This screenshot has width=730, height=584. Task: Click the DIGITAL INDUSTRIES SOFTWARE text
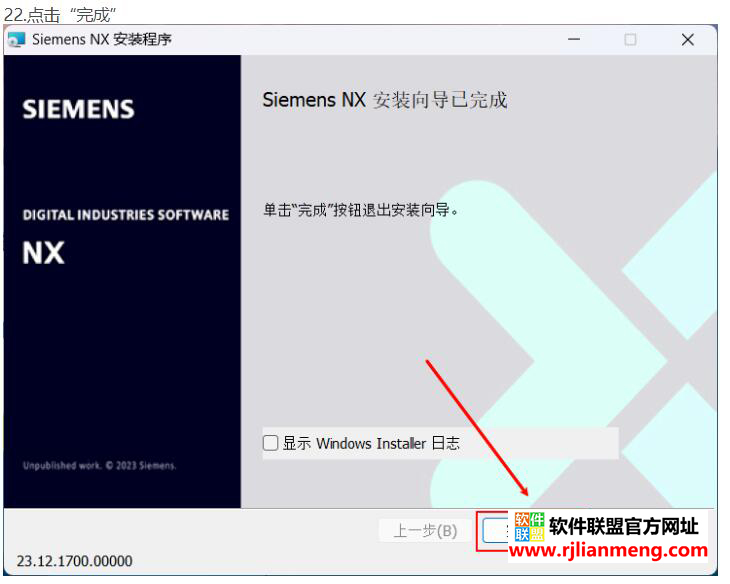pos(126,215)
